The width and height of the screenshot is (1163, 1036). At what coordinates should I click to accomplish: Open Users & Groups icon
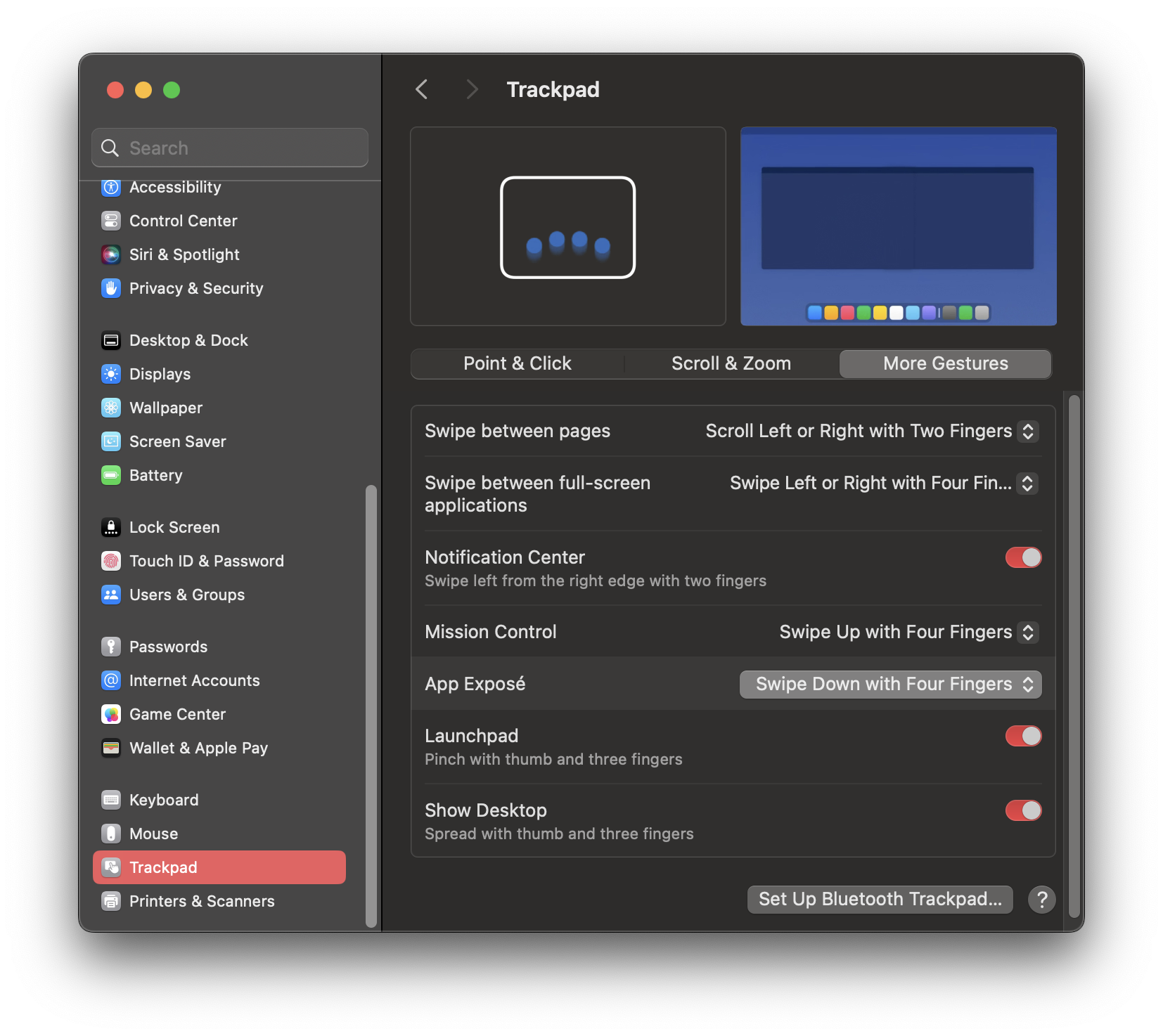click(111, 595)
